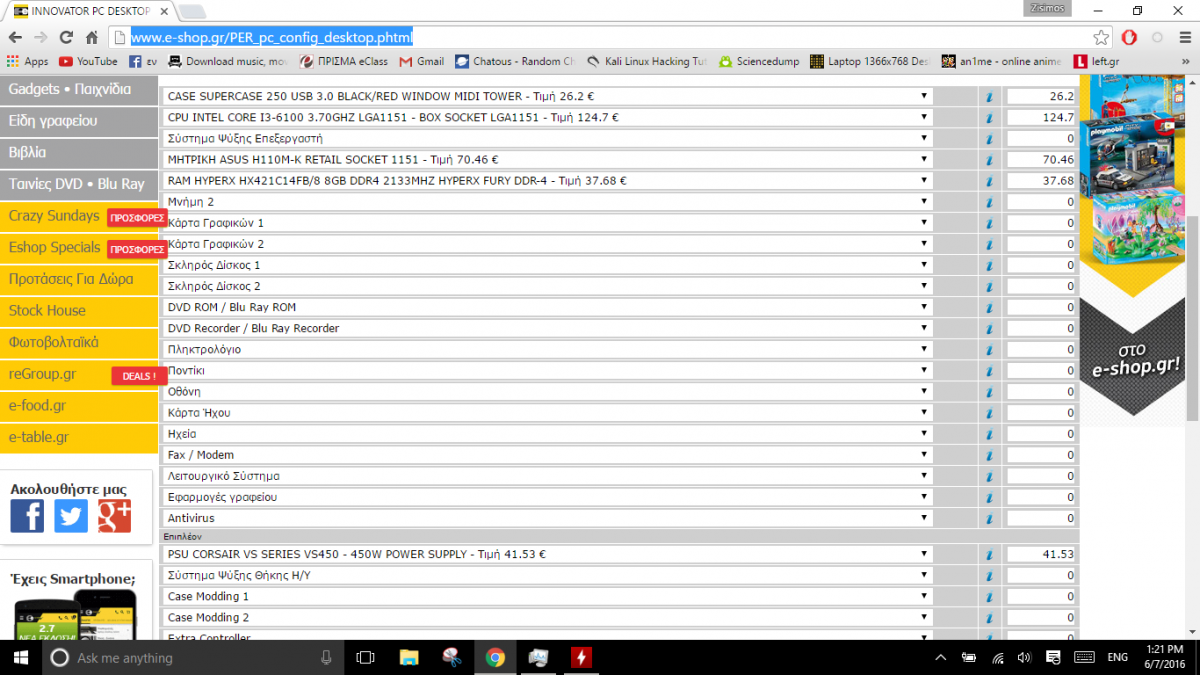Expand the Κάρτα Γραφικών 1 dropdown
The image size is (1200, 675).
548,223
